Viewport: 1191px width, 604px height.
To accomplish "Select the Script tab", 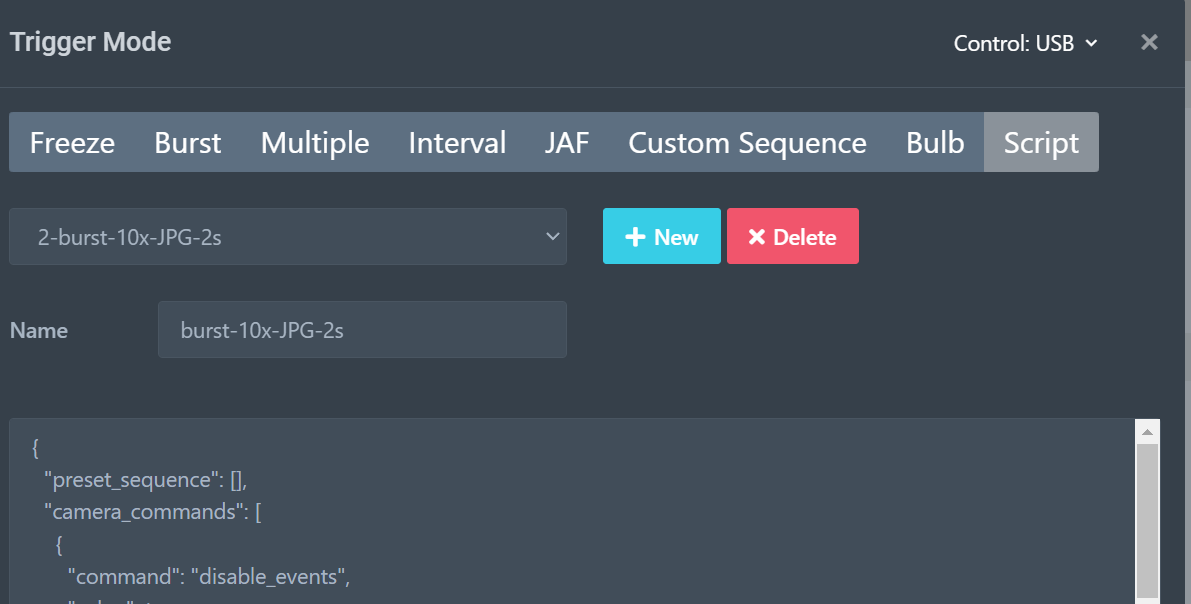I will 1041,143.
